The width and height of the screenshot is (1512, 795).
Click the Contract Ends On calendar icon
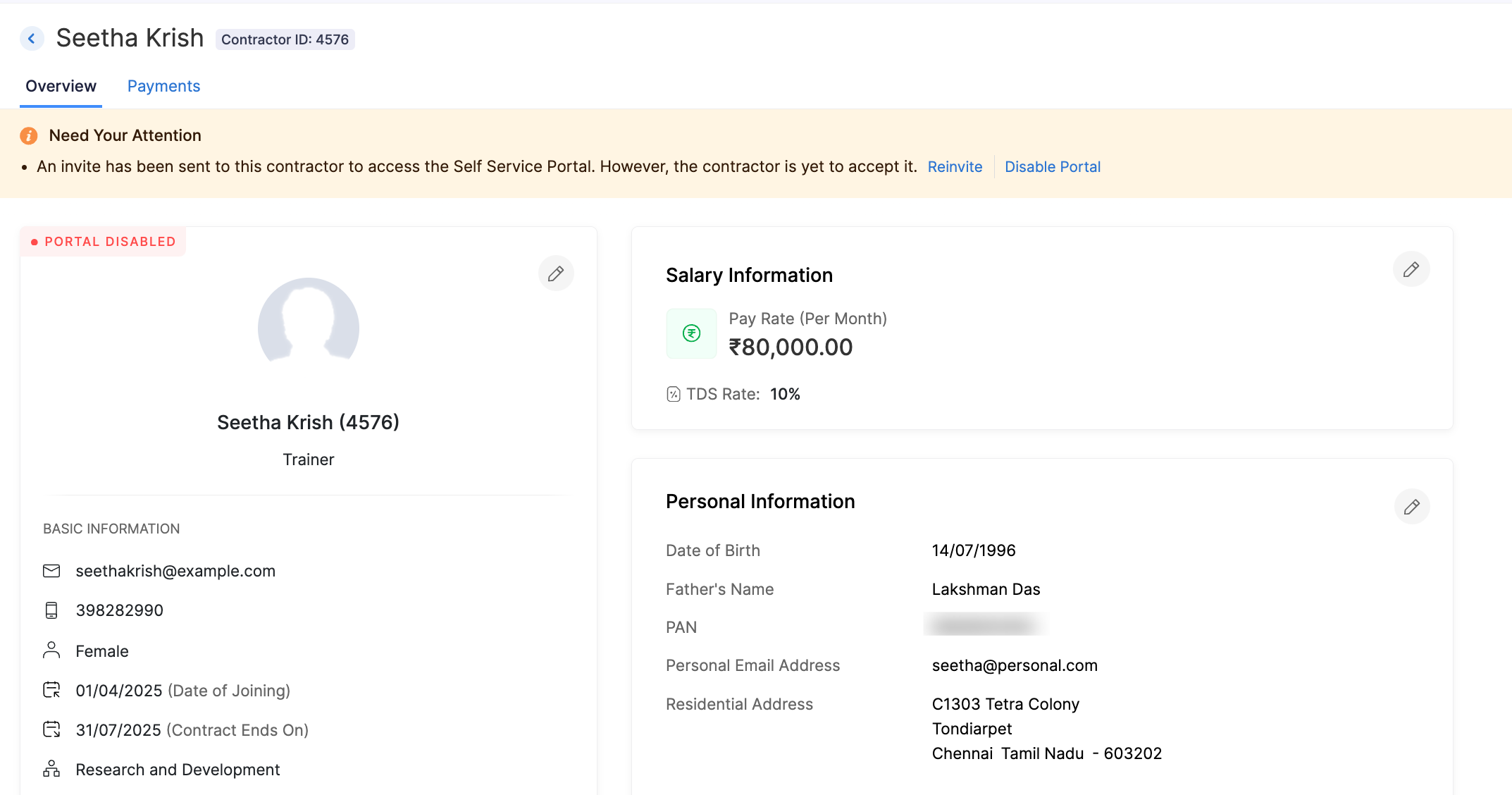(51, 729)
